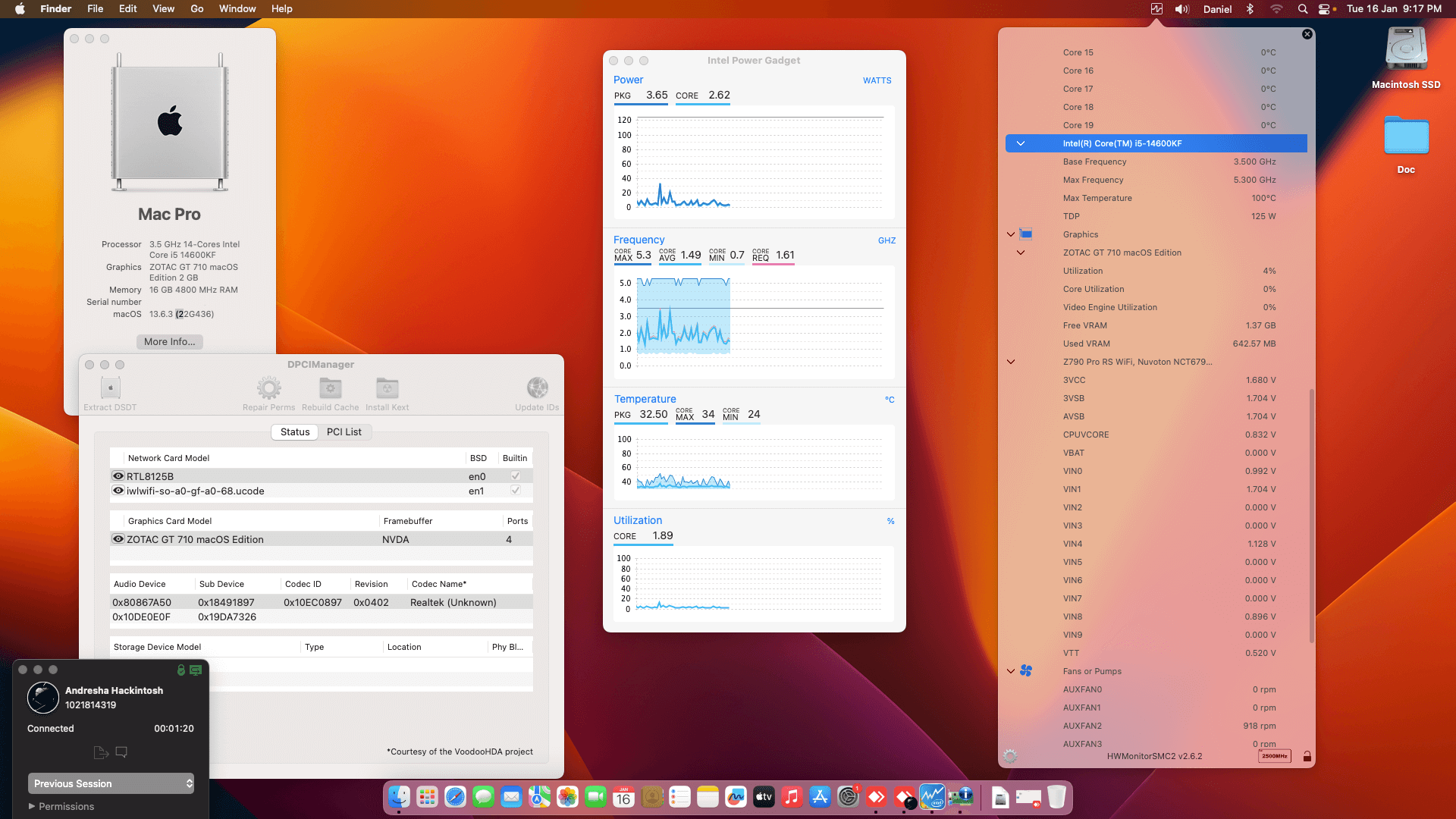This screenshot has height=819, width=1456.
Task: Click eye icon beside RTL8125B
Action: click(x=118, y=476)
